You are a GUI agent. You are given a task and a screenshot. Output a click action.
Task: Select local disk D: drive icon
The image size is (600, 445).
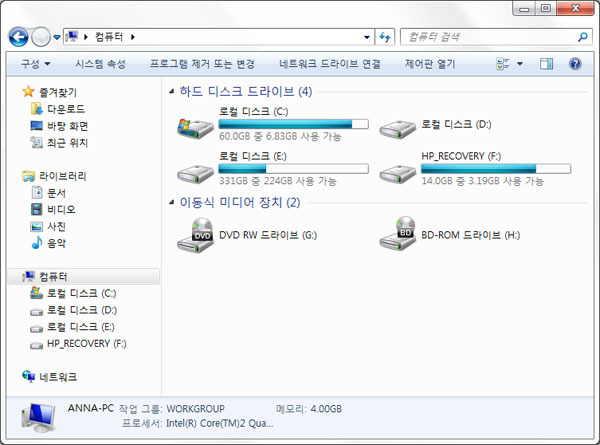tap(397, 128)
